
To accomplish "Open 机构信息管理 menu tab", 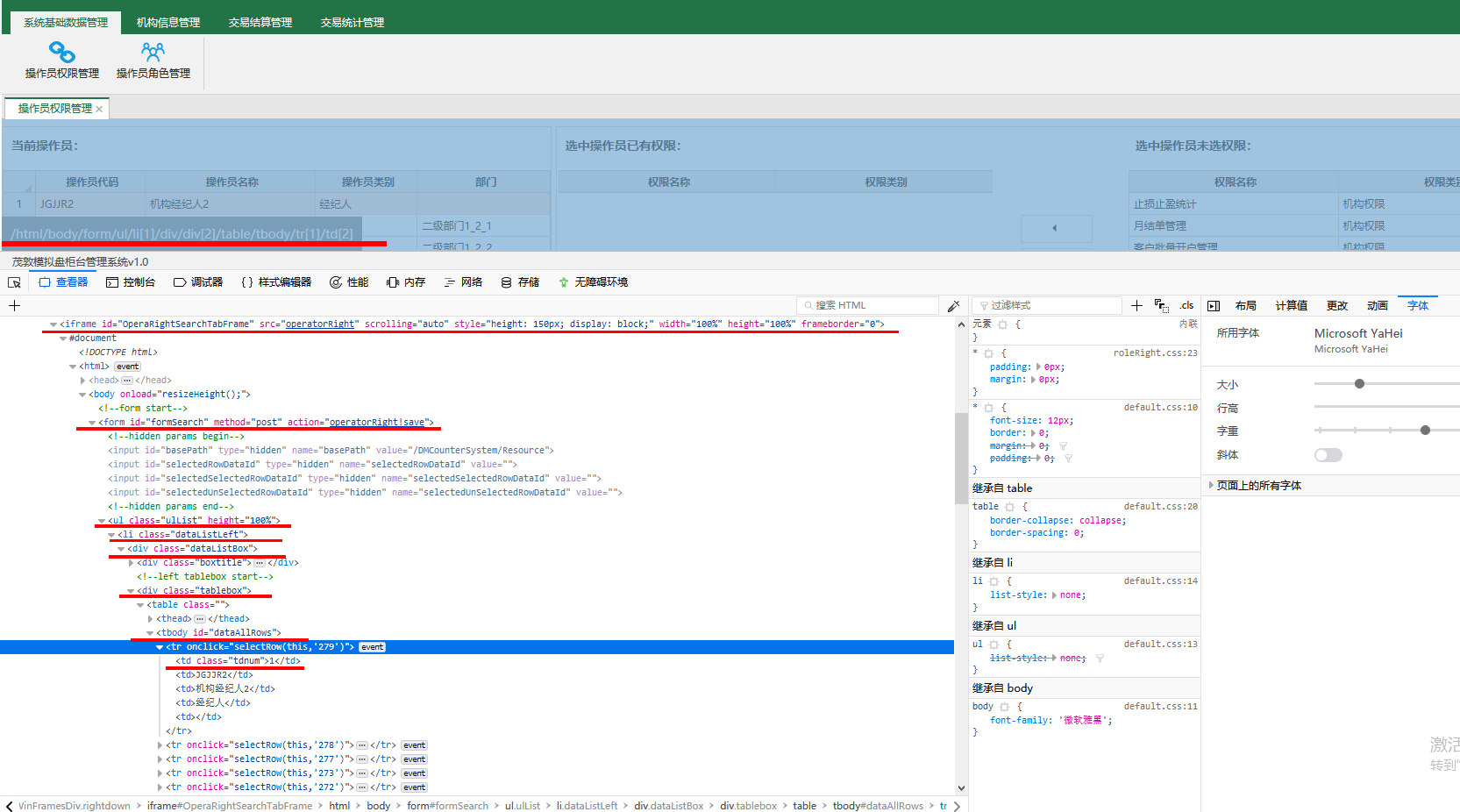I will [x=168, y=23].
